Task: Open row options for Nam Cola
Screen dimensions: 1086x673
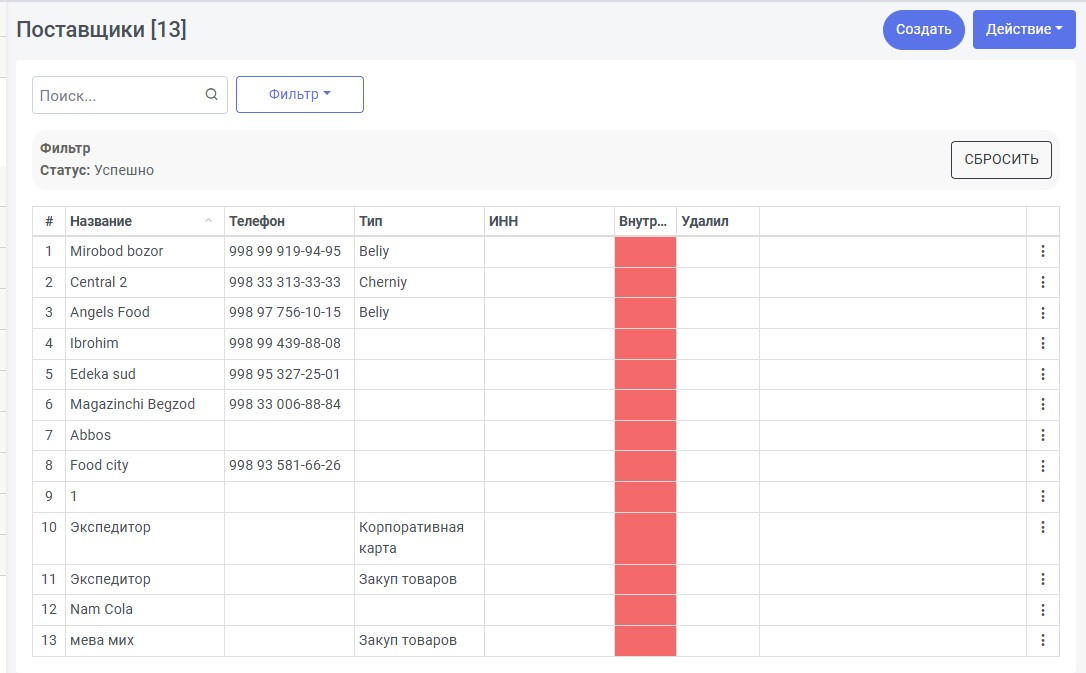Action: click(x=1042, y=610)
